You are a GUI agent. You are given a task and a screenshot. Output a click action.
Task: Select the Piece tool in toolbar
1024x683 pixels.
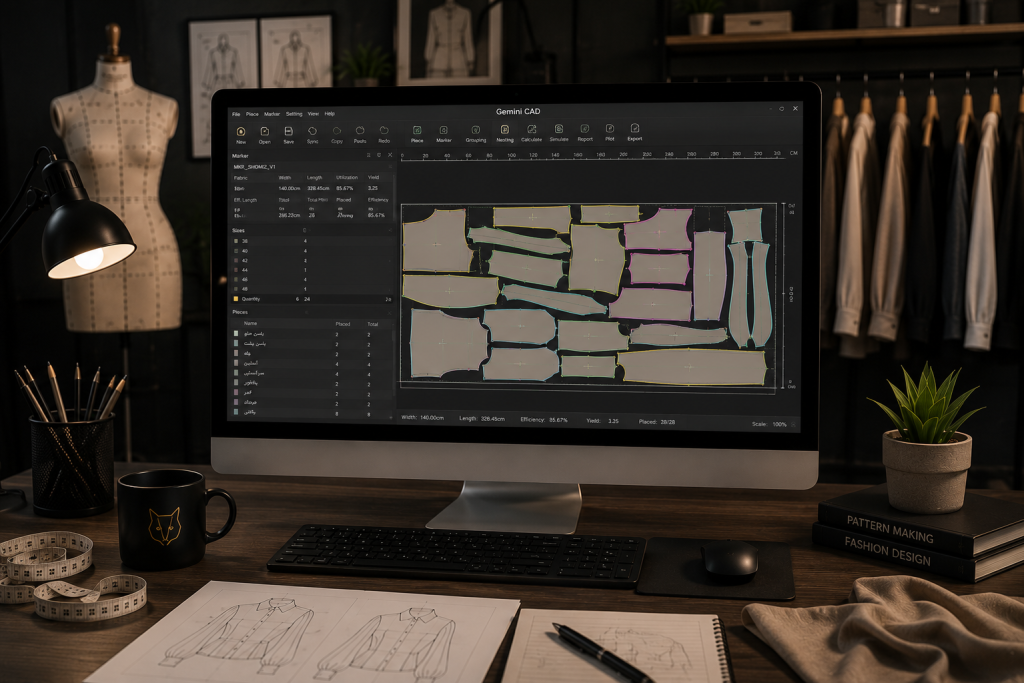coord(417,131)
